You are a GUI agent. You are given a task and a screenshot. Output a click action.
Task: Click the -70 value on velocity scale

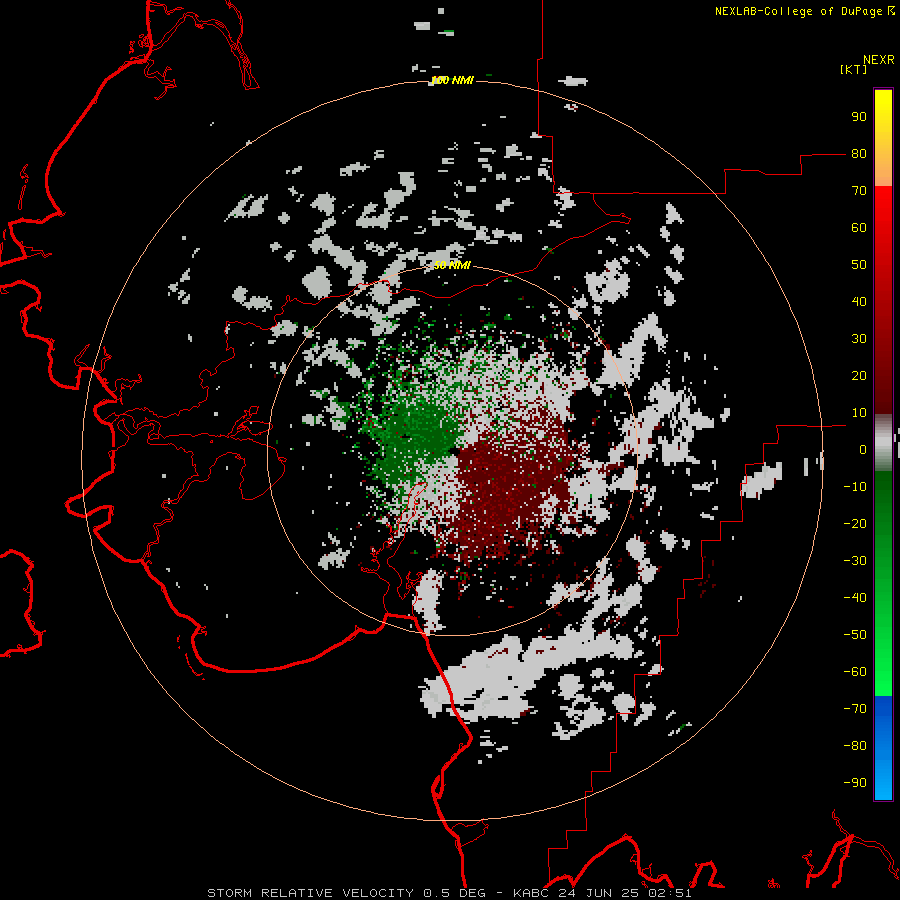pyautogui.click(x=855, y=709)
